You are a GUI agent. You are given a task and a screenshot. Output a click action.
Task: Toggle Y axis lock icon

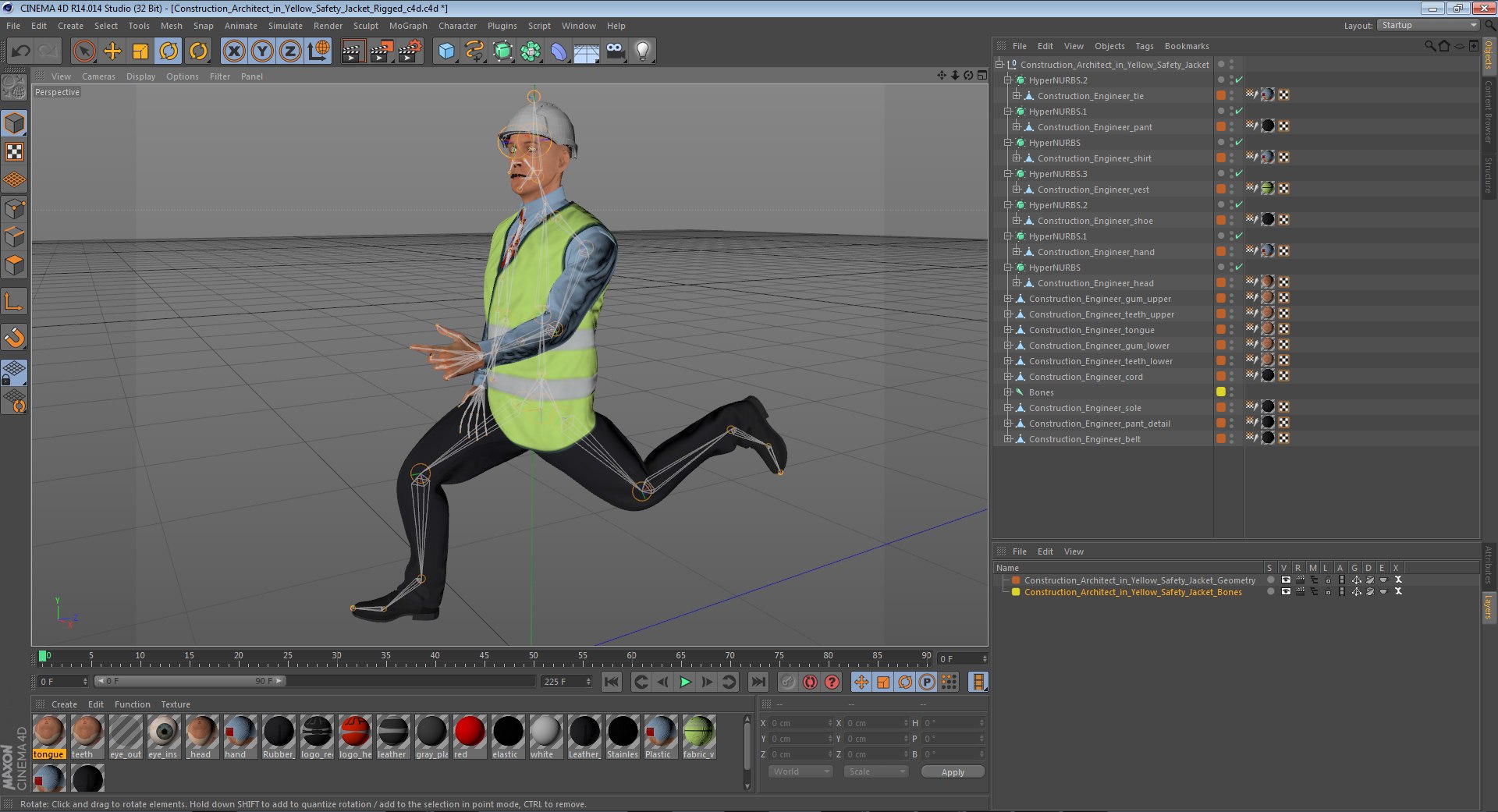tap(261, 51)
